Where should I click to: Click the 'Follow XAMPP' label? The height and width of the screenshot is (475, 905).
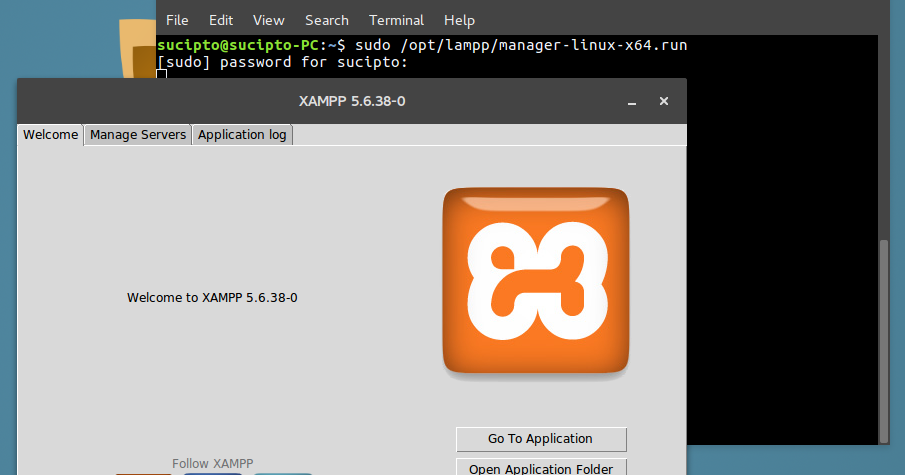click(x=212, y=463)
